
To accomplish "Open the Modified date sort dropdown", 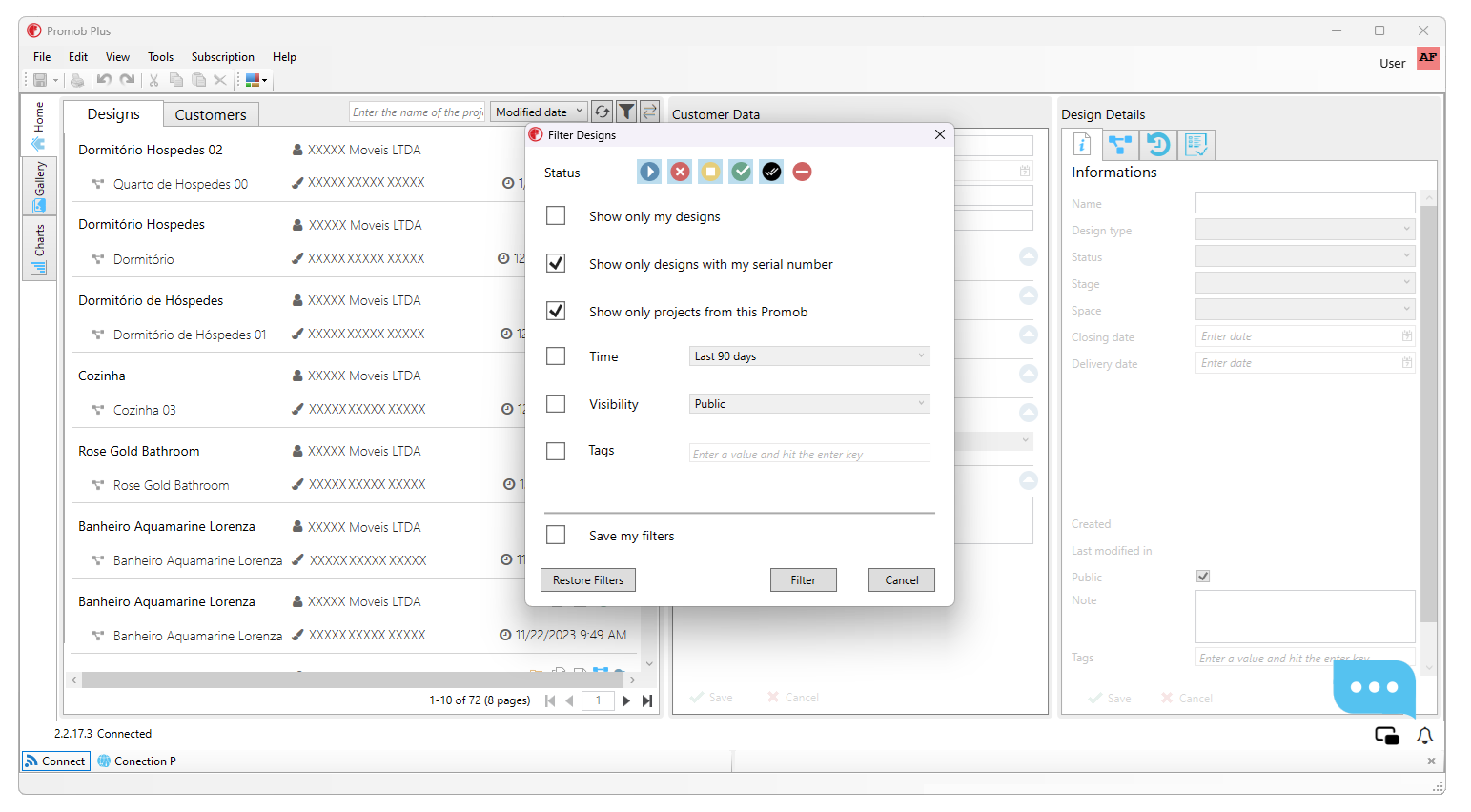I will [540, 112].
